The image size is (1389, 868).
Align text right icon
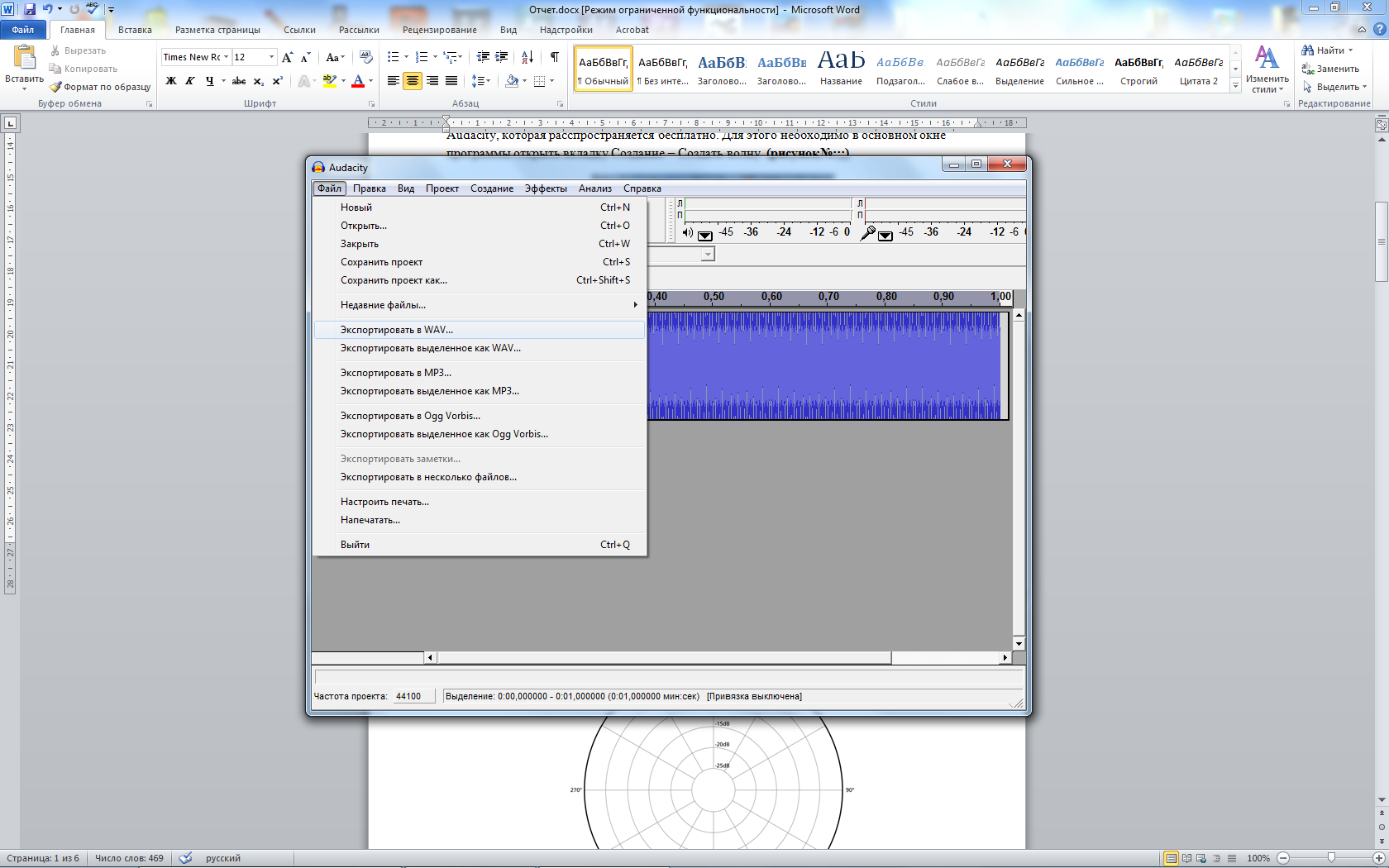click(432, 81)
